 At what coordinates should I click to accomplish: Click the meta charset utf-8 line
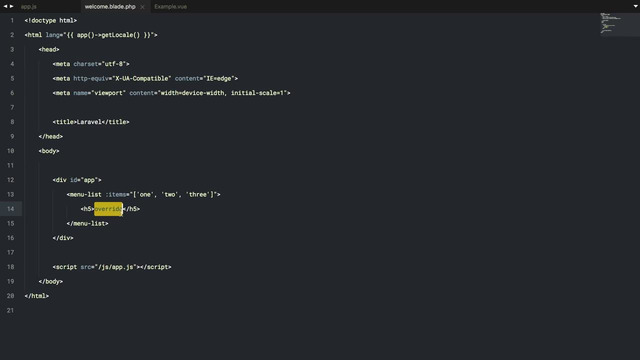click(x=91, y=64)
